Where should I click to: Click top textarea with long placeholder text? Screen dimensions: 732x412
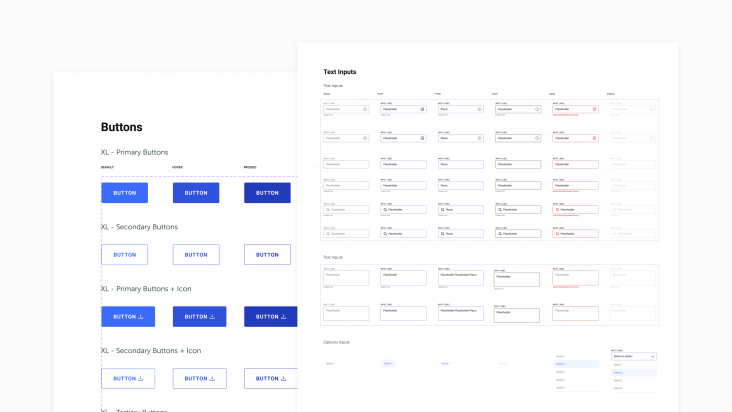point(461,278)
